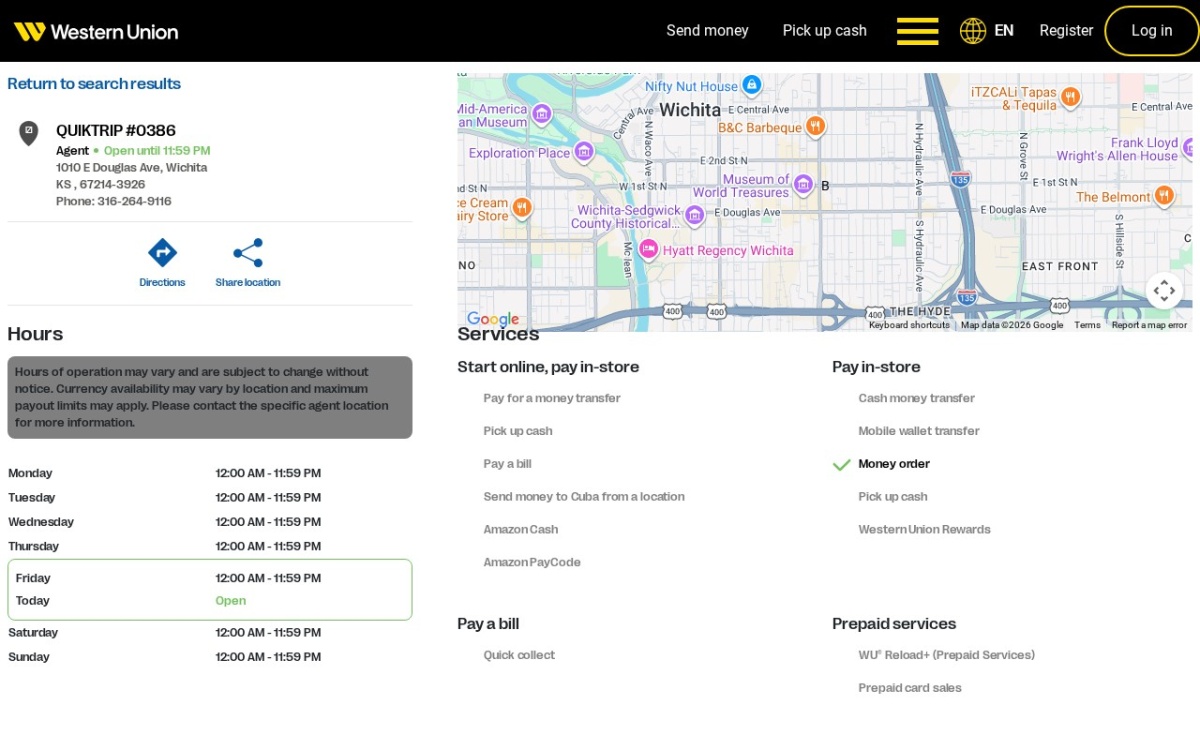Click the Register link
Viewport: 1200px width, 750px height.
point(1066,31)
